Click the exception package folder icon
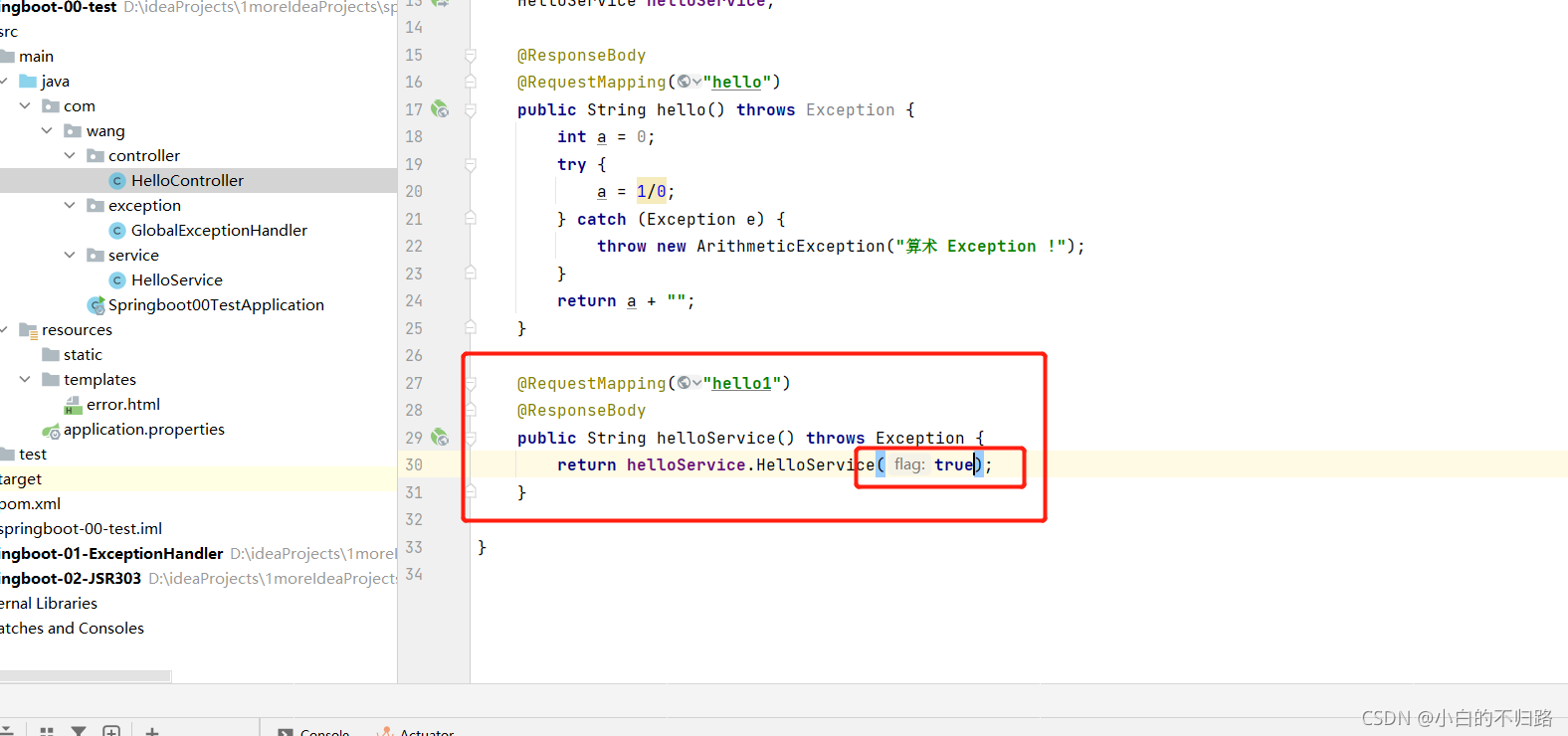The image size is (1568, 736). coord(96,206)
